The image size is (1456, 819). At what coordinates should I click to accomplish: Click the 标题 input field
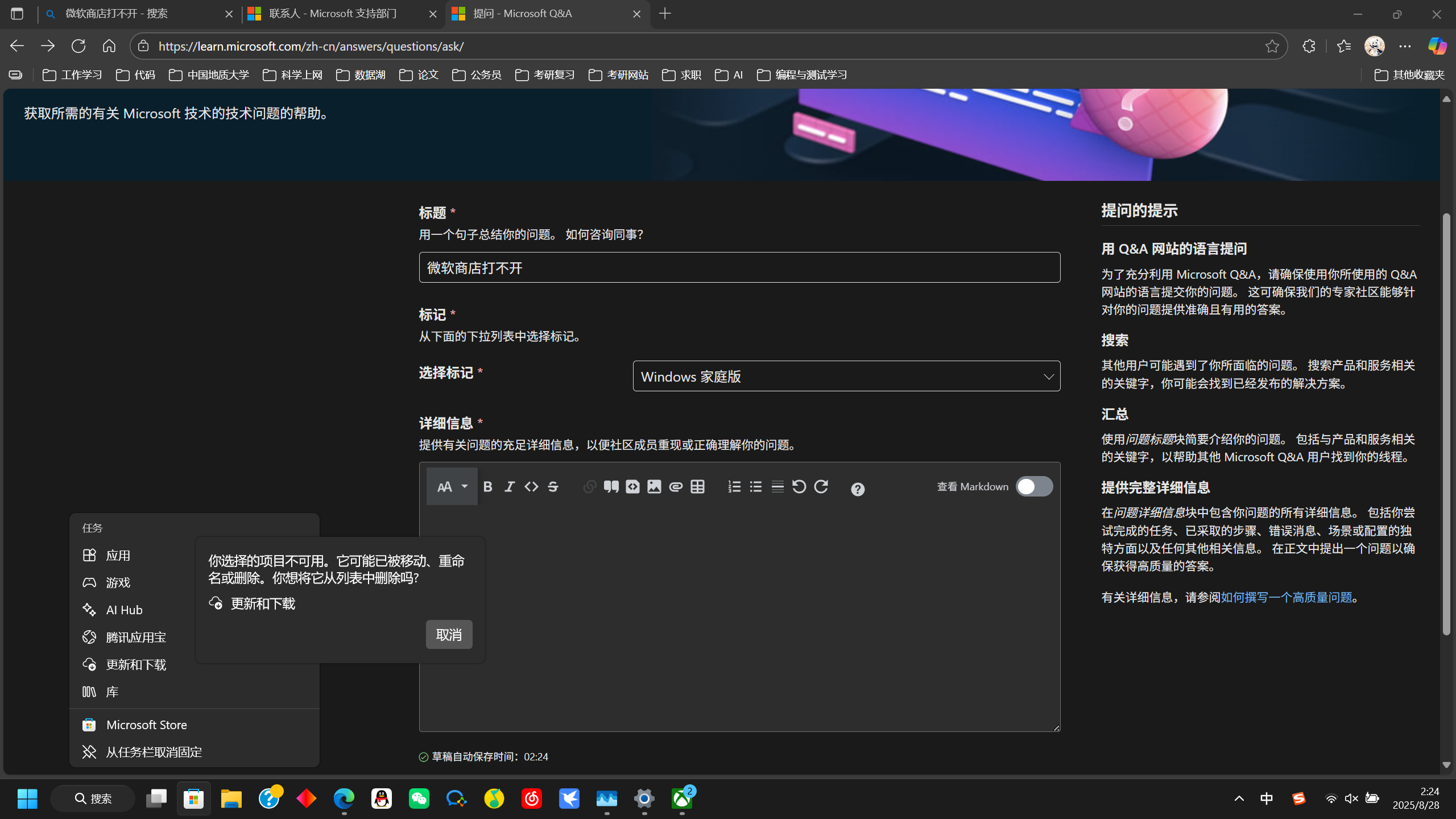tap(739, 267)
